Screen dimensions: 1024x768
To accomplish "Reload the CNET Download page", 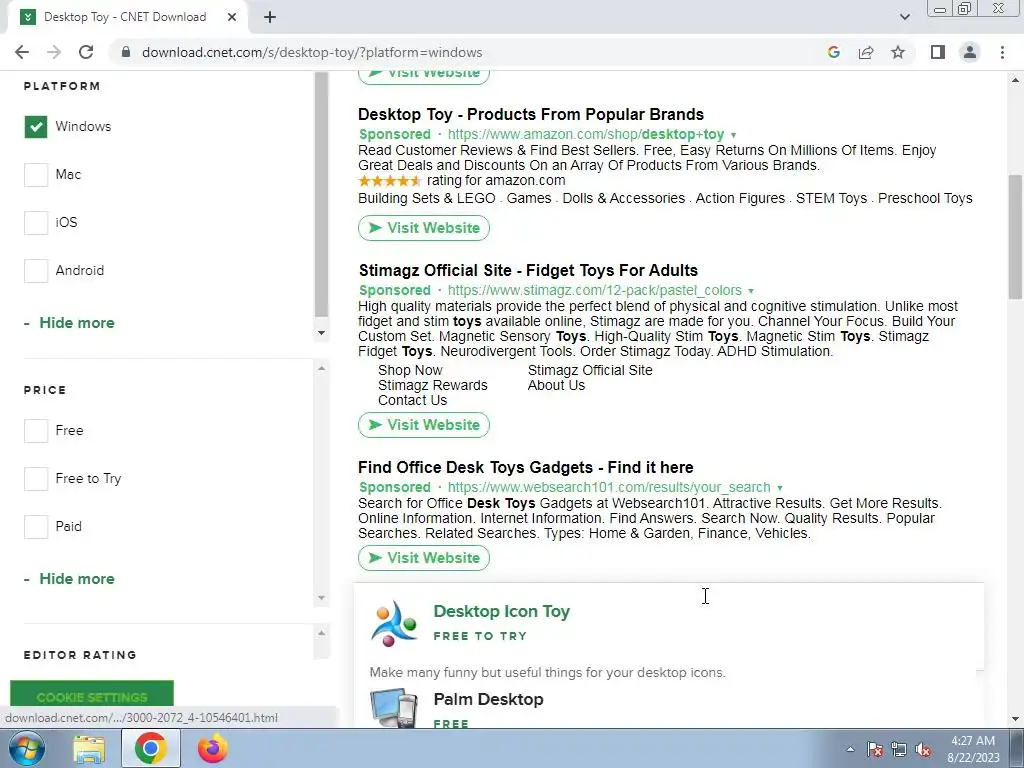I will coord(86,52).
